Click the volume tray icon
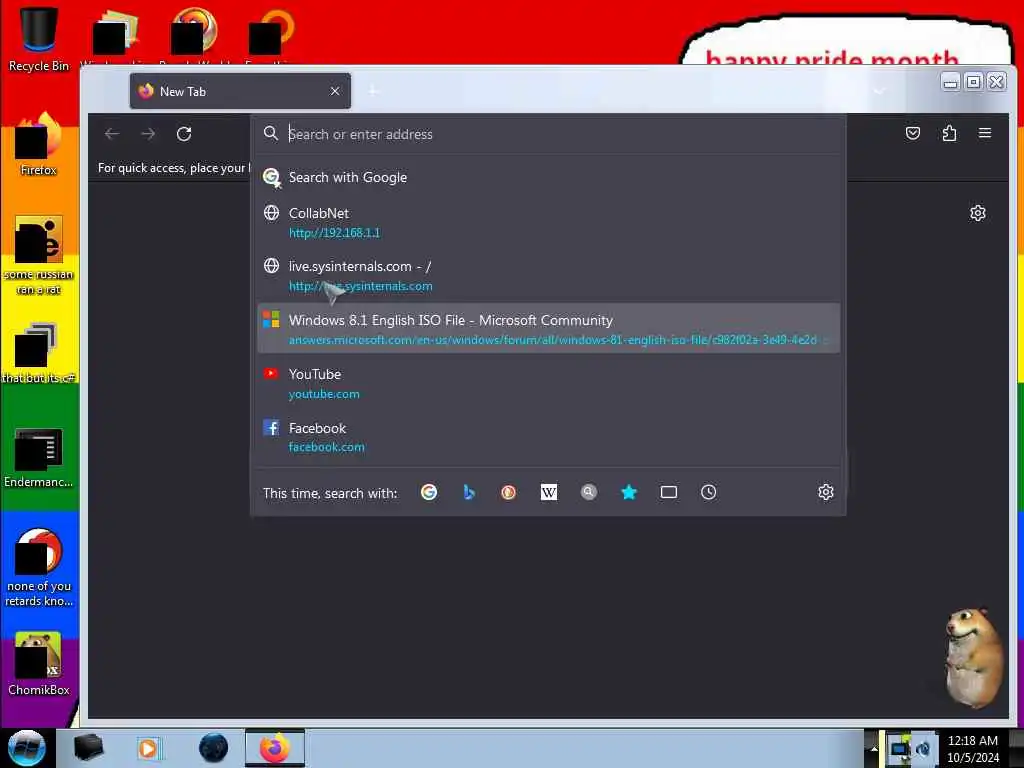 tap(923, 749)
